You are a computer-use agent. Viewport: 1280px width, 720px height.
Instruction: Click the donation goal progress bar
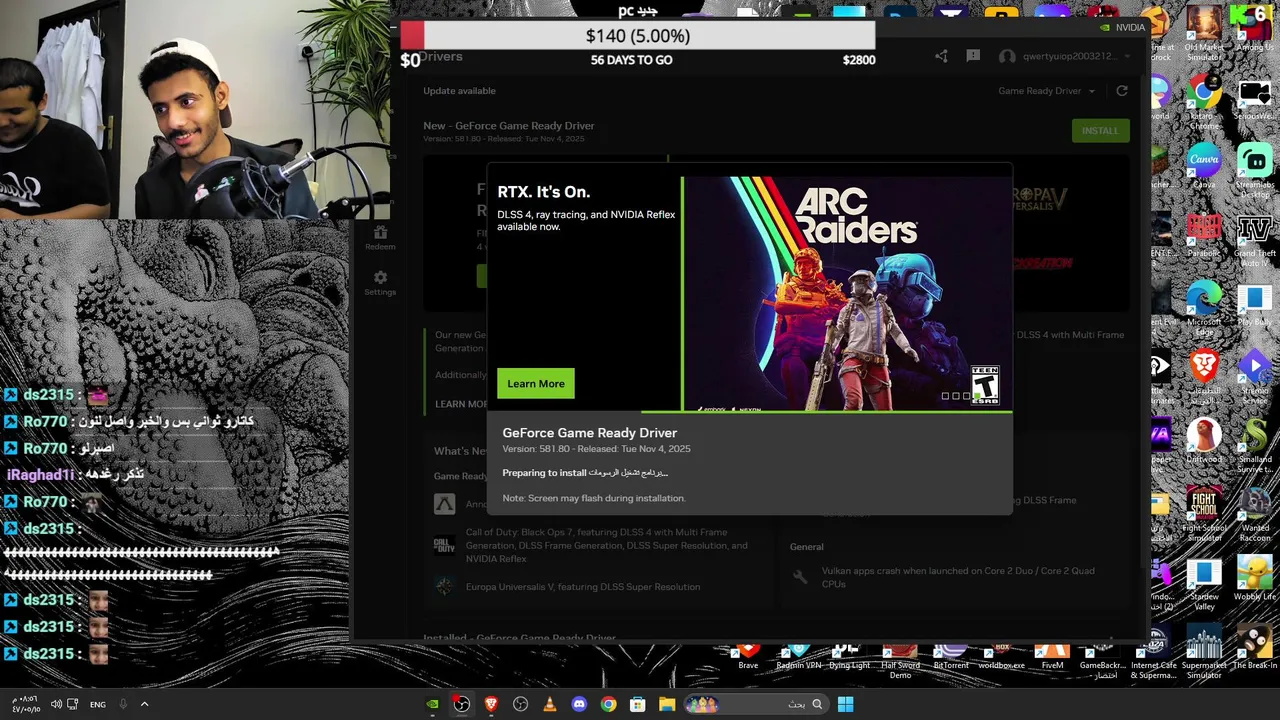pyautogui.click(x=637, y=36)
